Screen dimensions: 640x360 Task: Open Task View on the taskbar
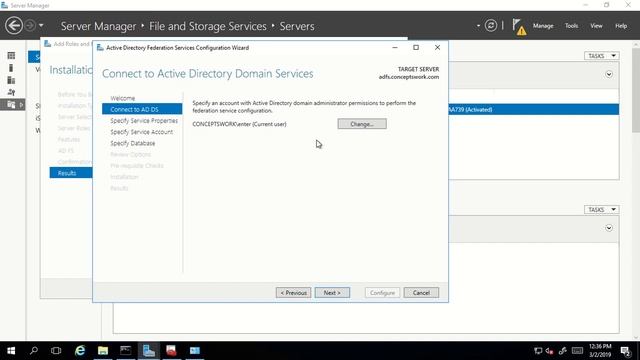coord(56,351)
